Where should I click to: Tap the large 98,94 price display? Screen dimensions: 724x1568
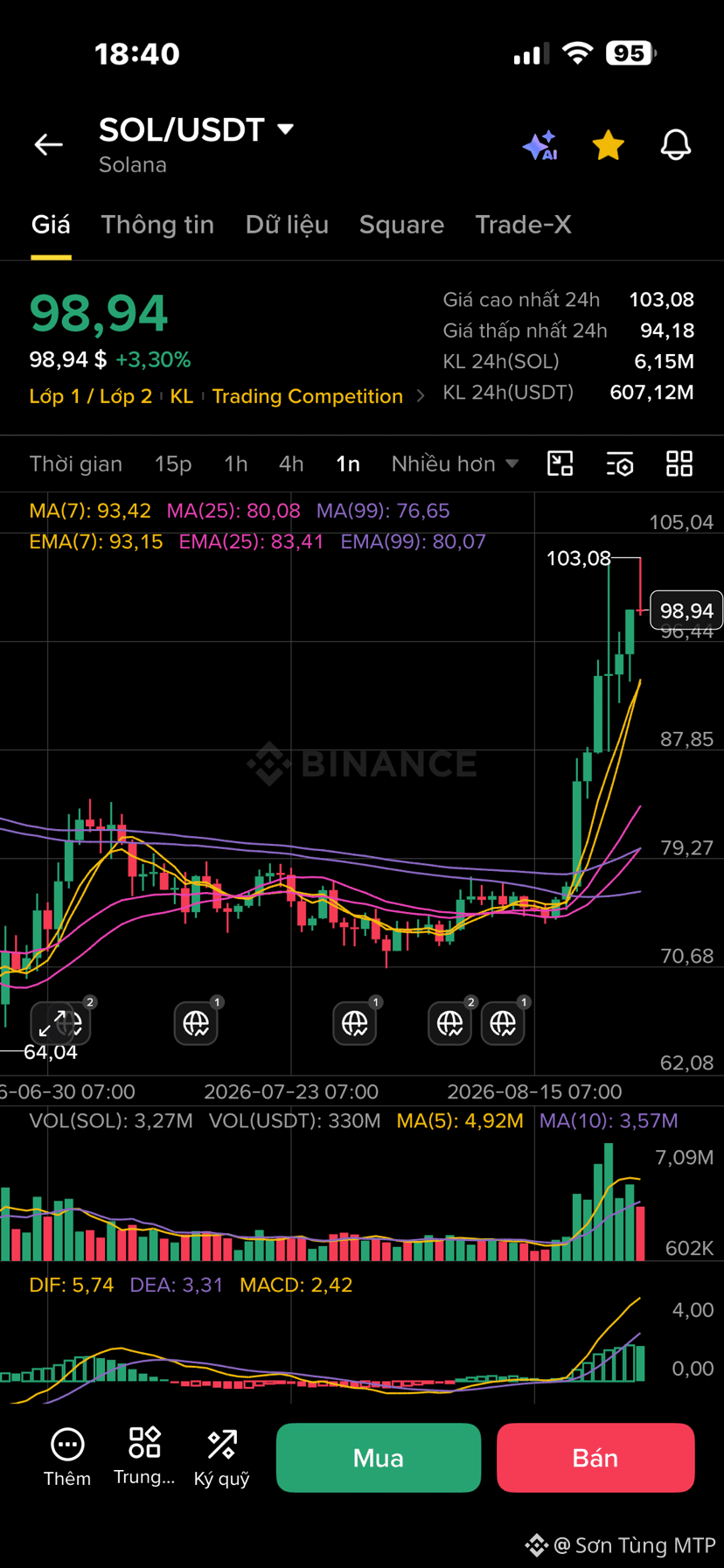[x=98, y=314]
